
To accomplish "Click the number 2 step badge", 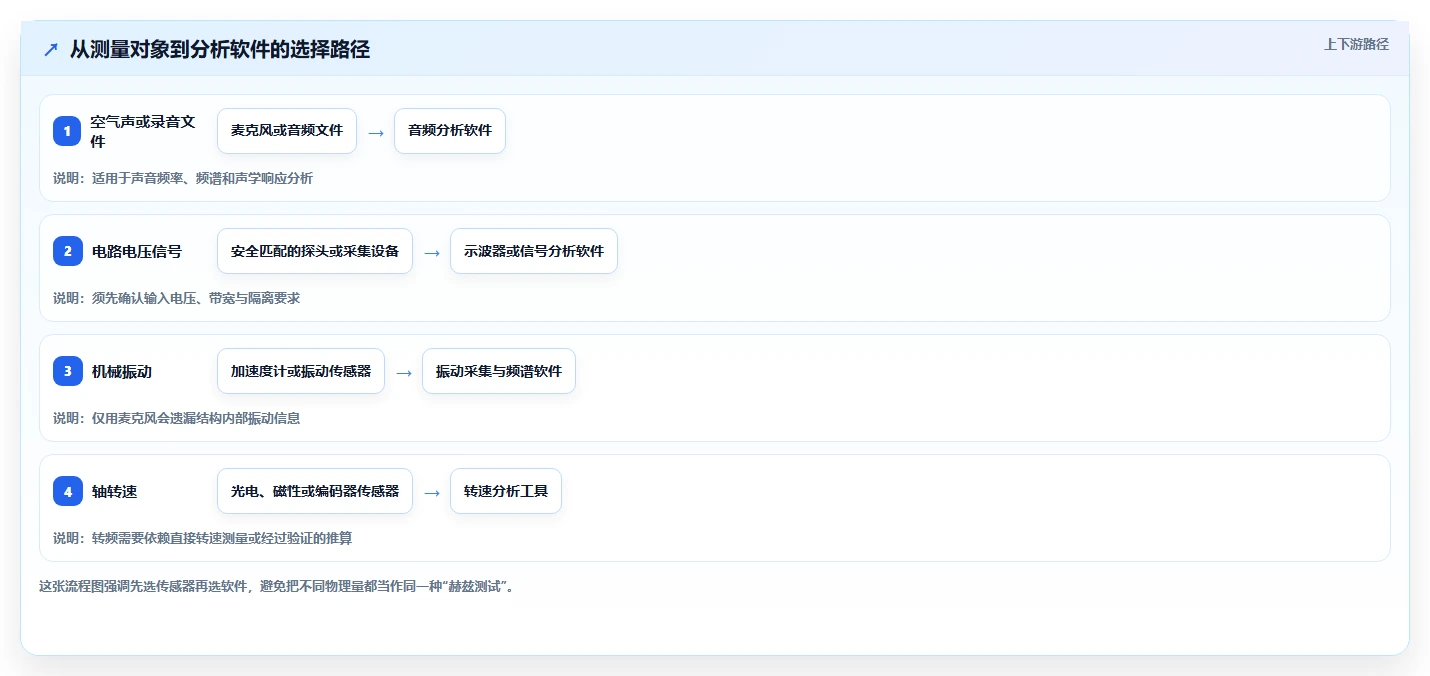I will tap(67, 251).
